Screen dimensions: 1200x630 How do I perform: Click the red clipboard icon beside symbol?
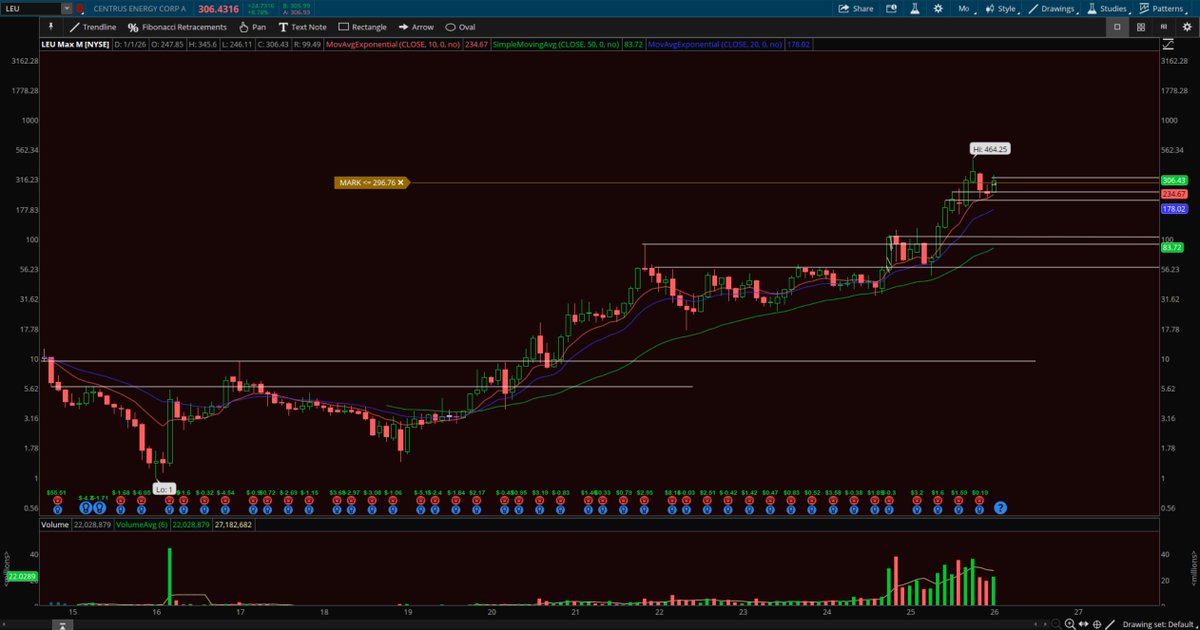click(x=80, y=8)
